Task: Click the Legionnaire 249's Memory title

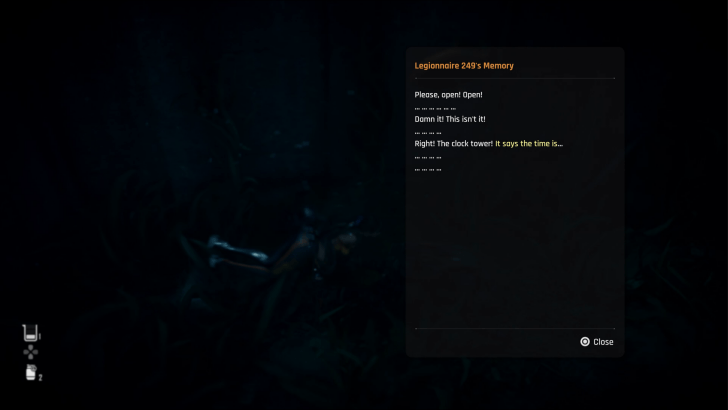Action: point(464,66)
